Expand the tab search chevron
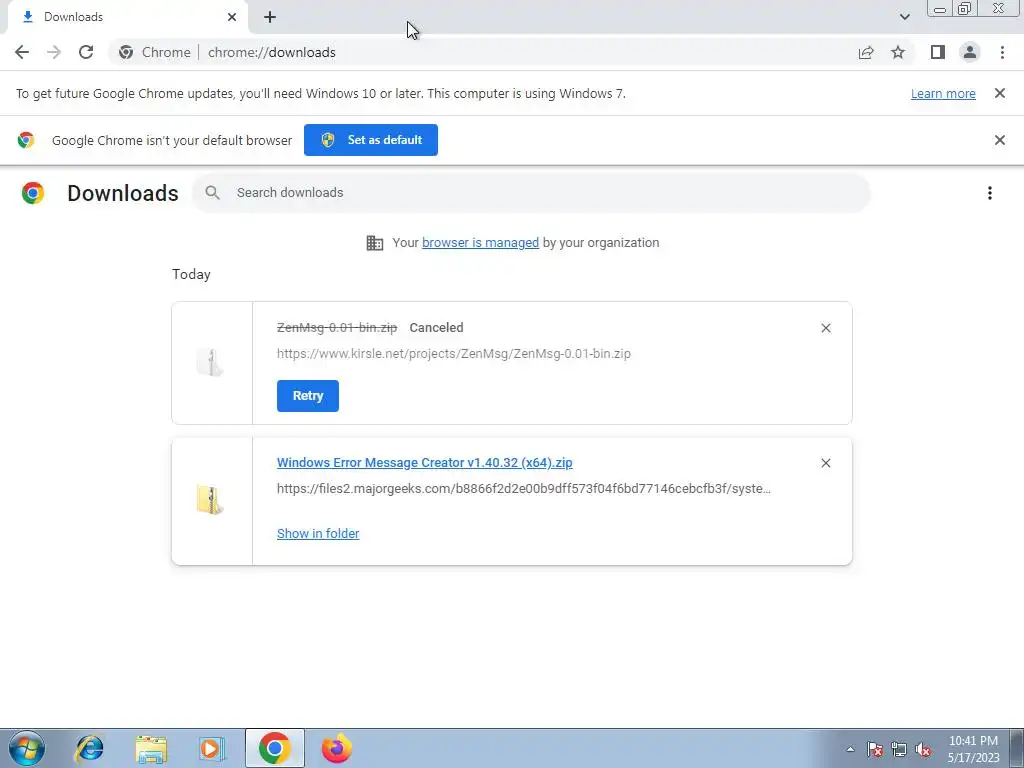This screenshot has height=768, width=1024. tap(904, 17)
